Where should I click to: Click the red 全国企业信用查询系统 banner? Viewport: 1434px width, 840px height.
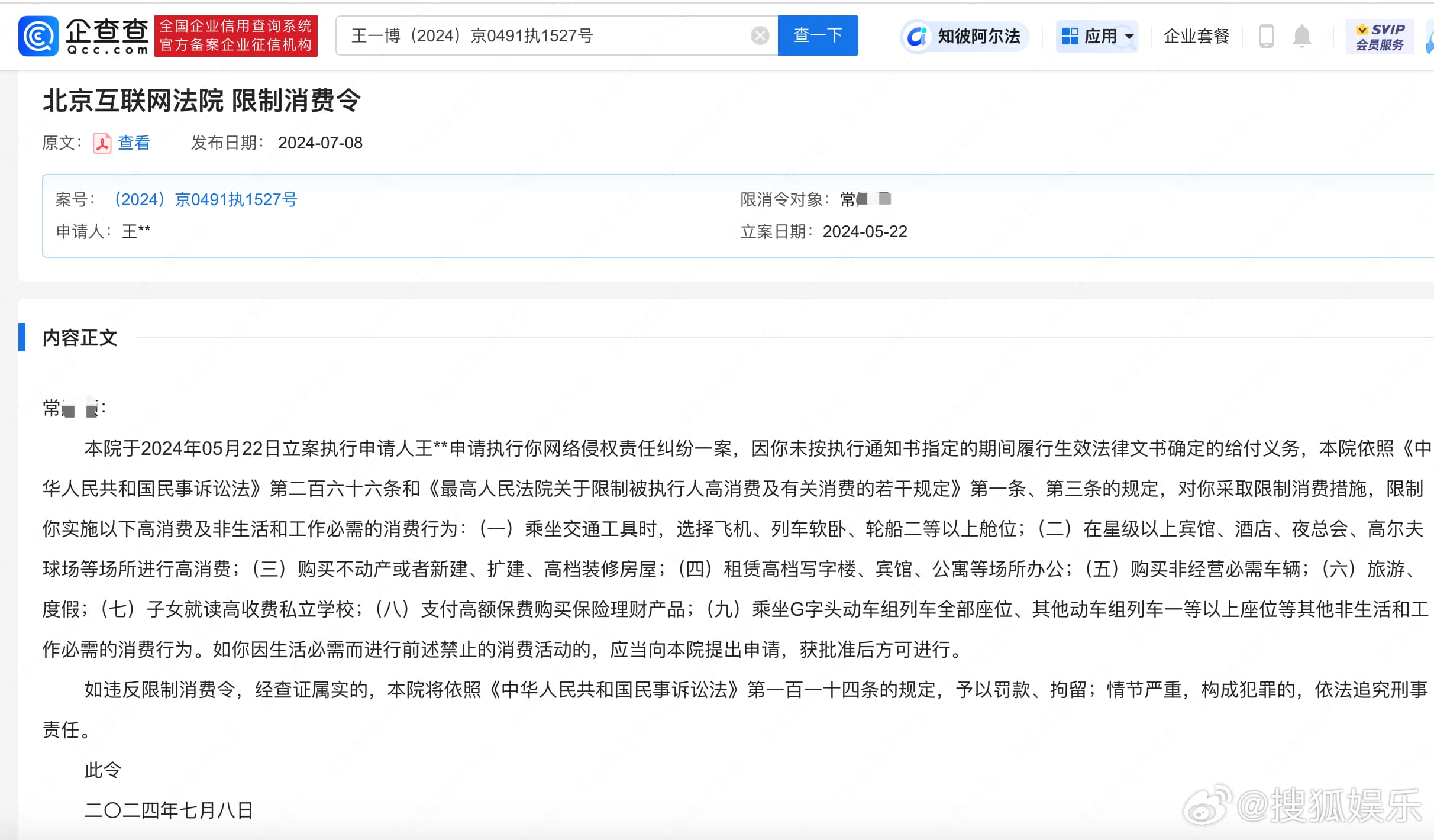235,36
